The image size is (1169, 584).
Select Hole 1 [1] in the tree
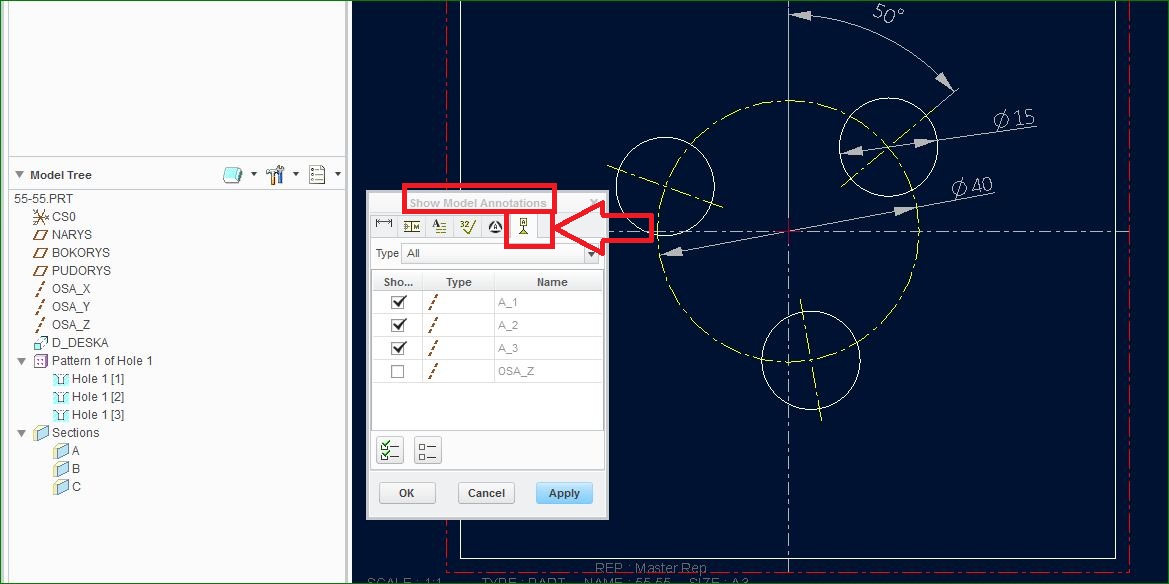98,378
